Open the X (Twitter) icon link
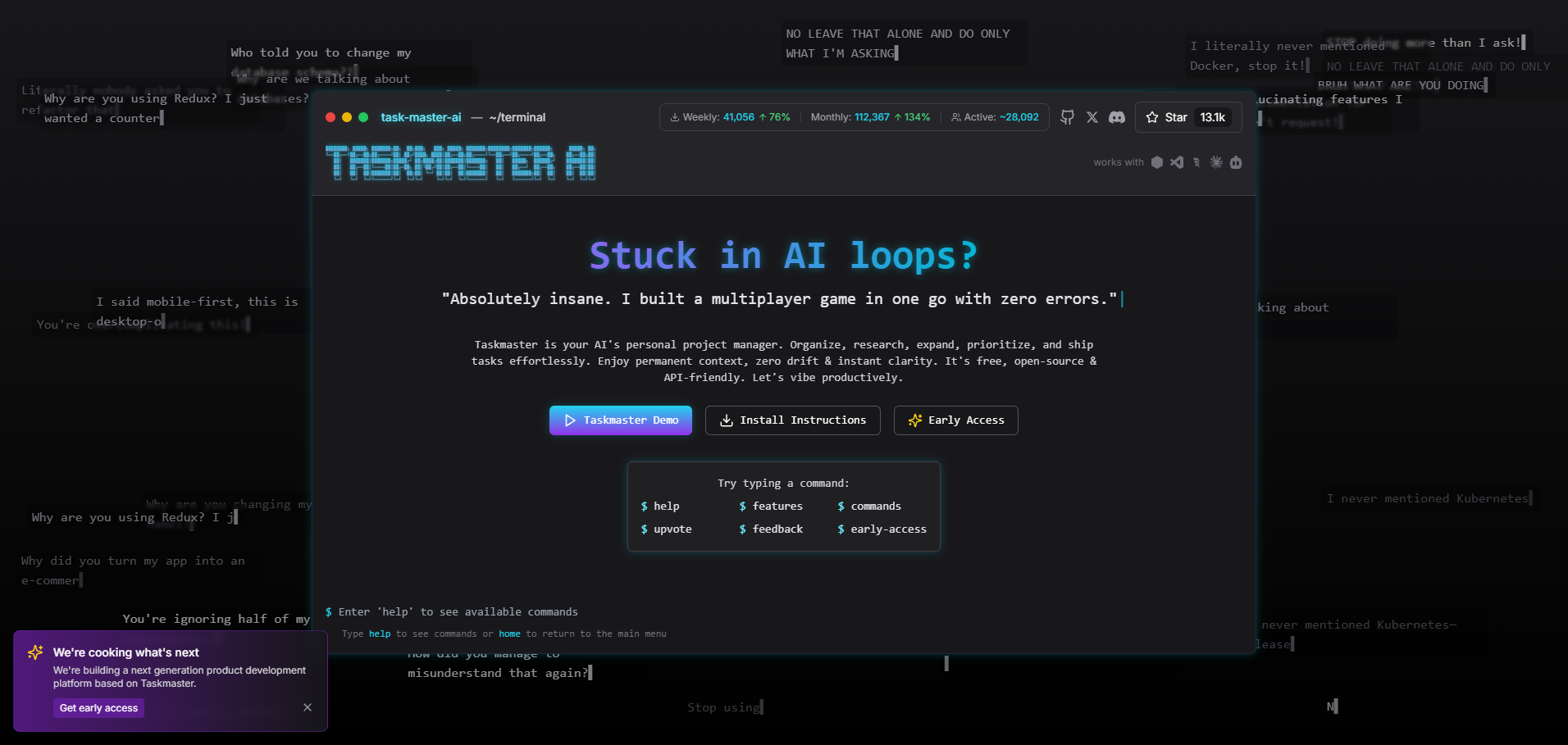This screenshot has width=1568, height=745. pos(1092,117)
